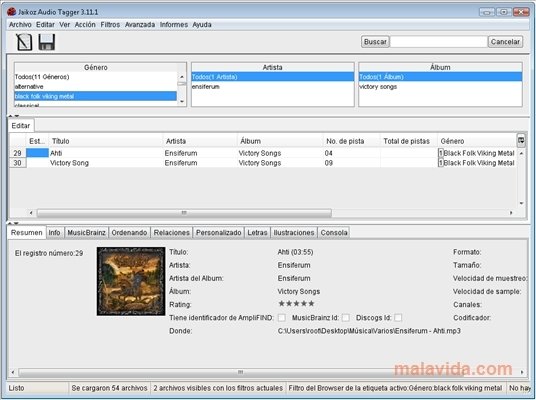Click the Artista column header in table
Screen dimensions: 536x400
pos(200,141)
